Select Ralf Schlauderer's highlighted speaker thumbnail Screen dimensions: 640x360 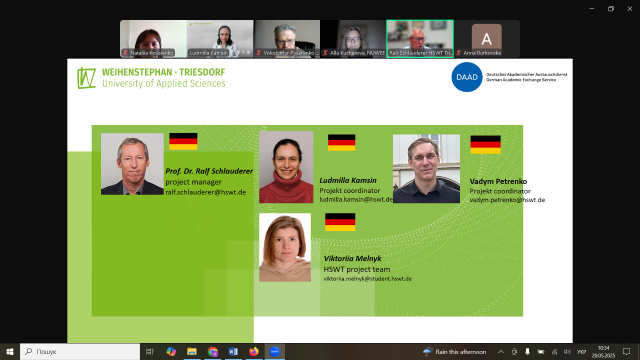(x=420, y=39)
